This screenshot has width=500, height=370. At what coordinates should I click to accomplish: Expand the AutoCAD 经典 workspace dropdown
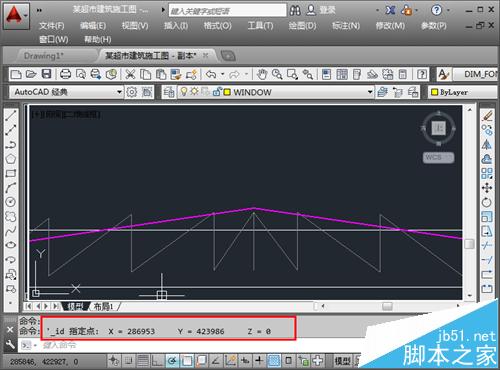pyautogui.click(x=119, y=92)
